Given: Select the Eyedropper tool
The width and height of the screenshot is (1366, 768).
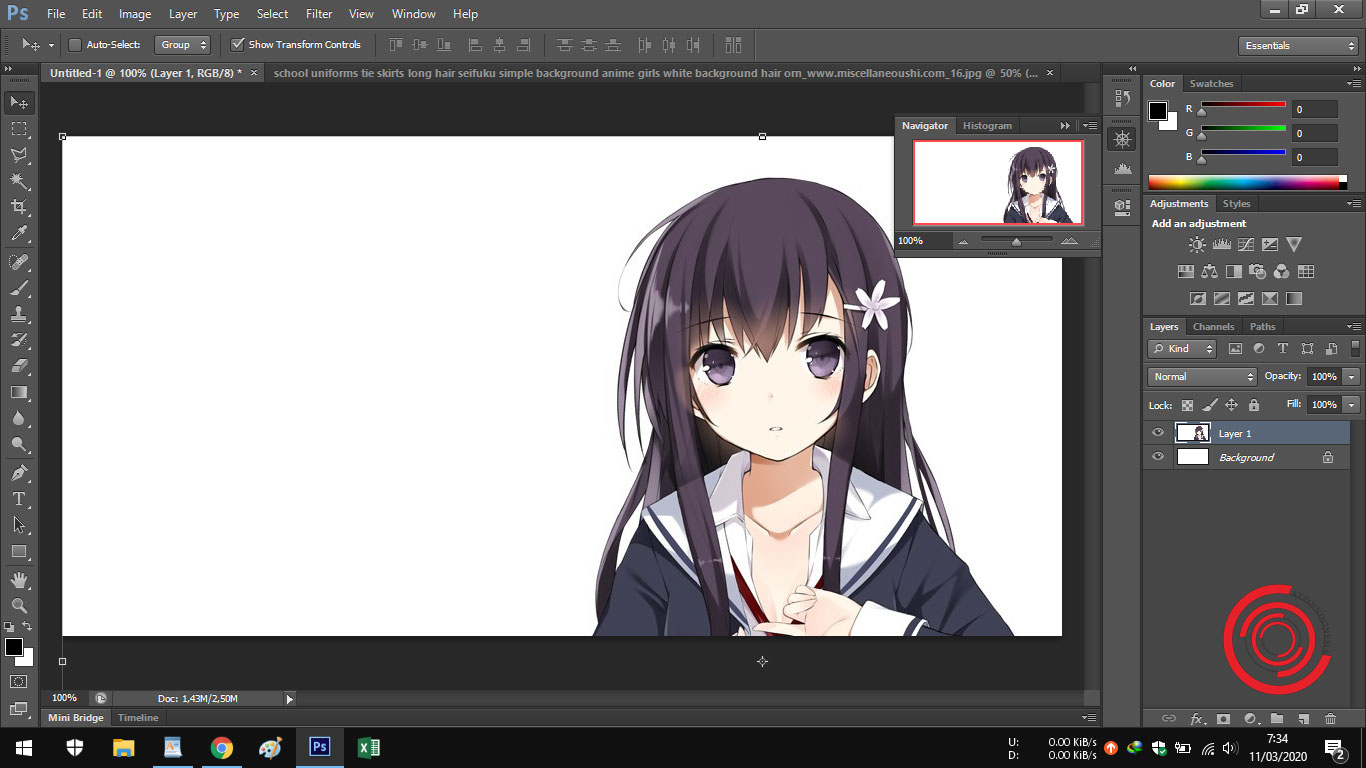Looking at the screenshot, I should tap(19, 234).
